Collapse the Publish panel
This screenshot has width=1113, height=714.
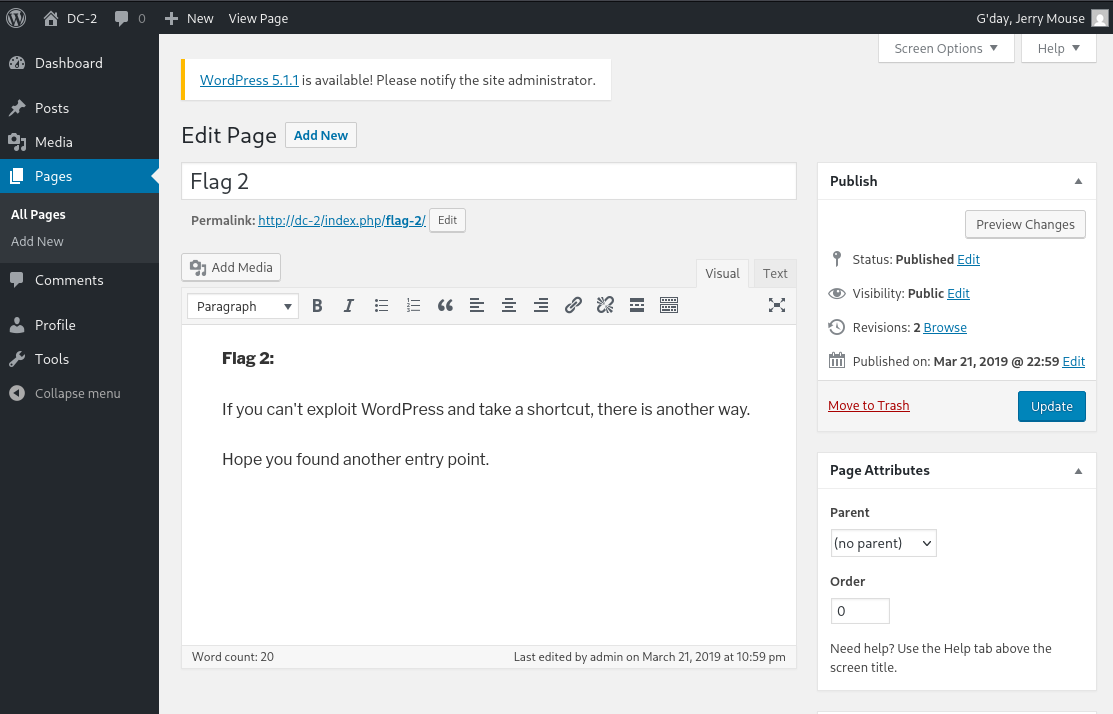click(x=1078, y=181)
